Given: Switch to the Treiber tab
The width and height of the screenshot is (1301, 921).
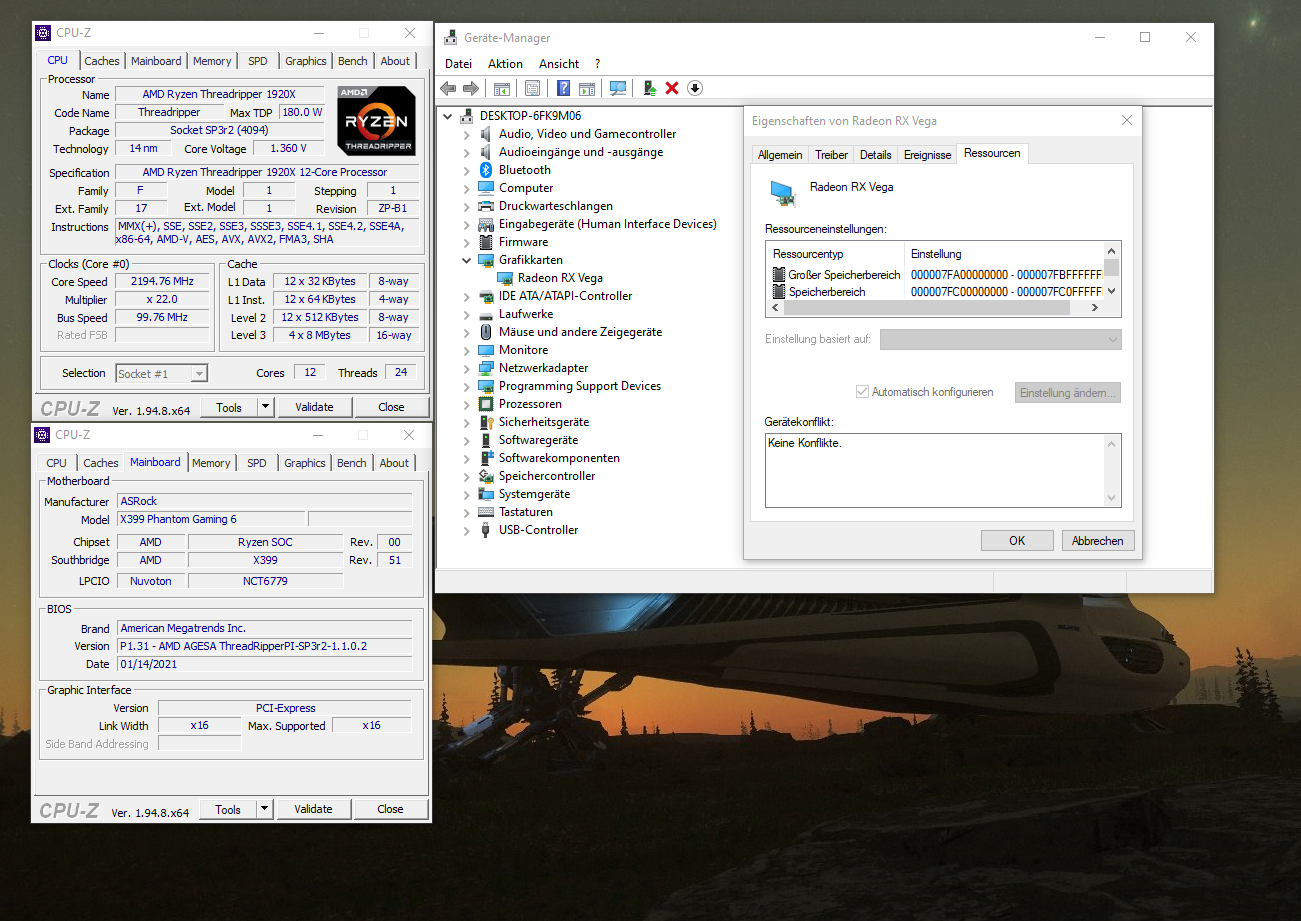Looking at the screenshot, I should 831,155.
